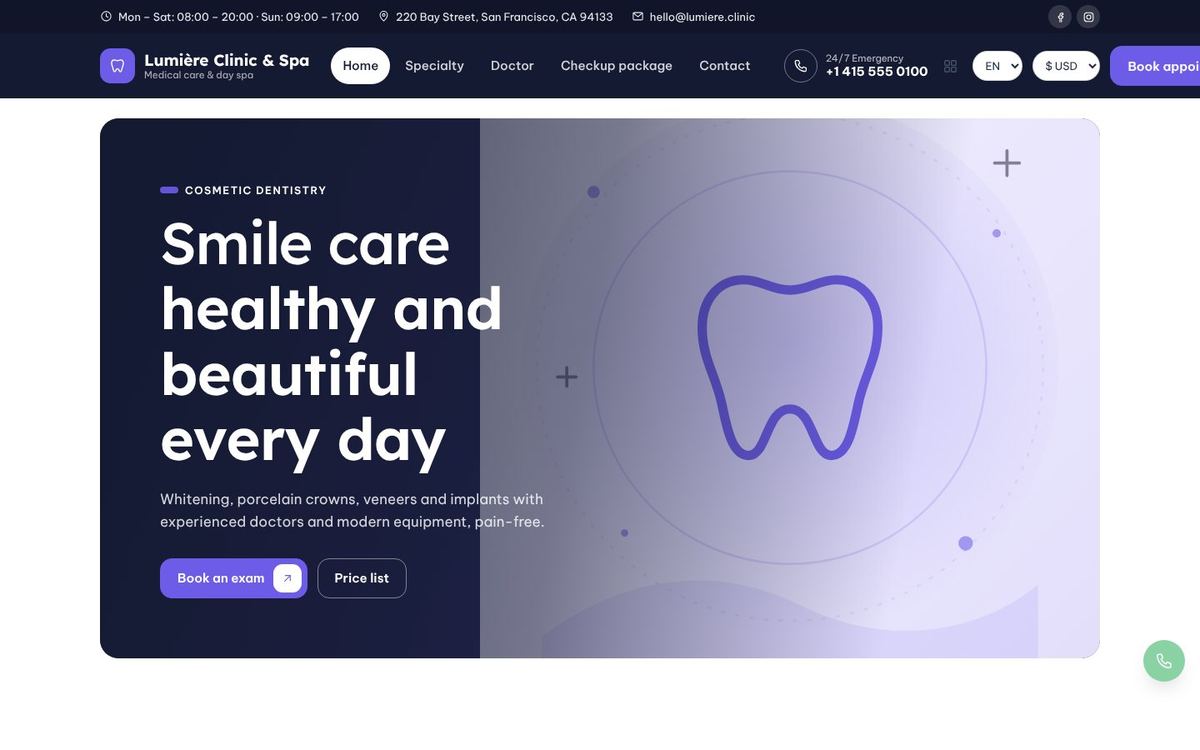1200x750 pixels.
Task: Click the envelope icon beside email
Action: (638, 17)
